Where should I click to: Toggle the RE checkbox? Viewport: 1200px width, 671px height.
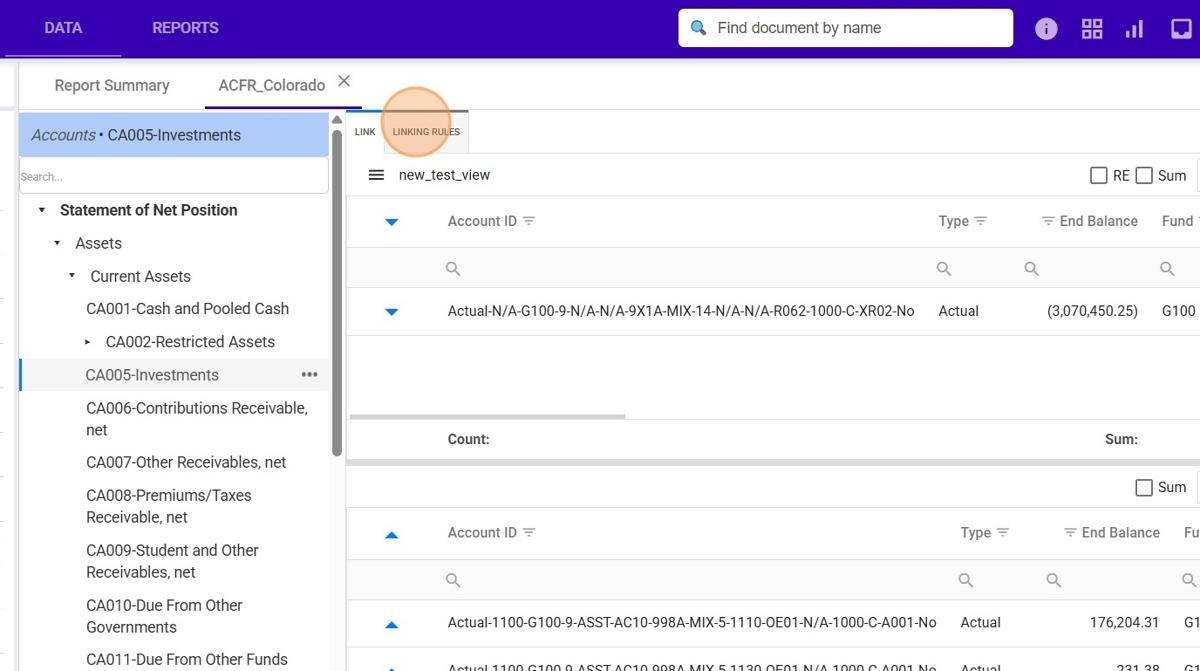(1099, 175)
